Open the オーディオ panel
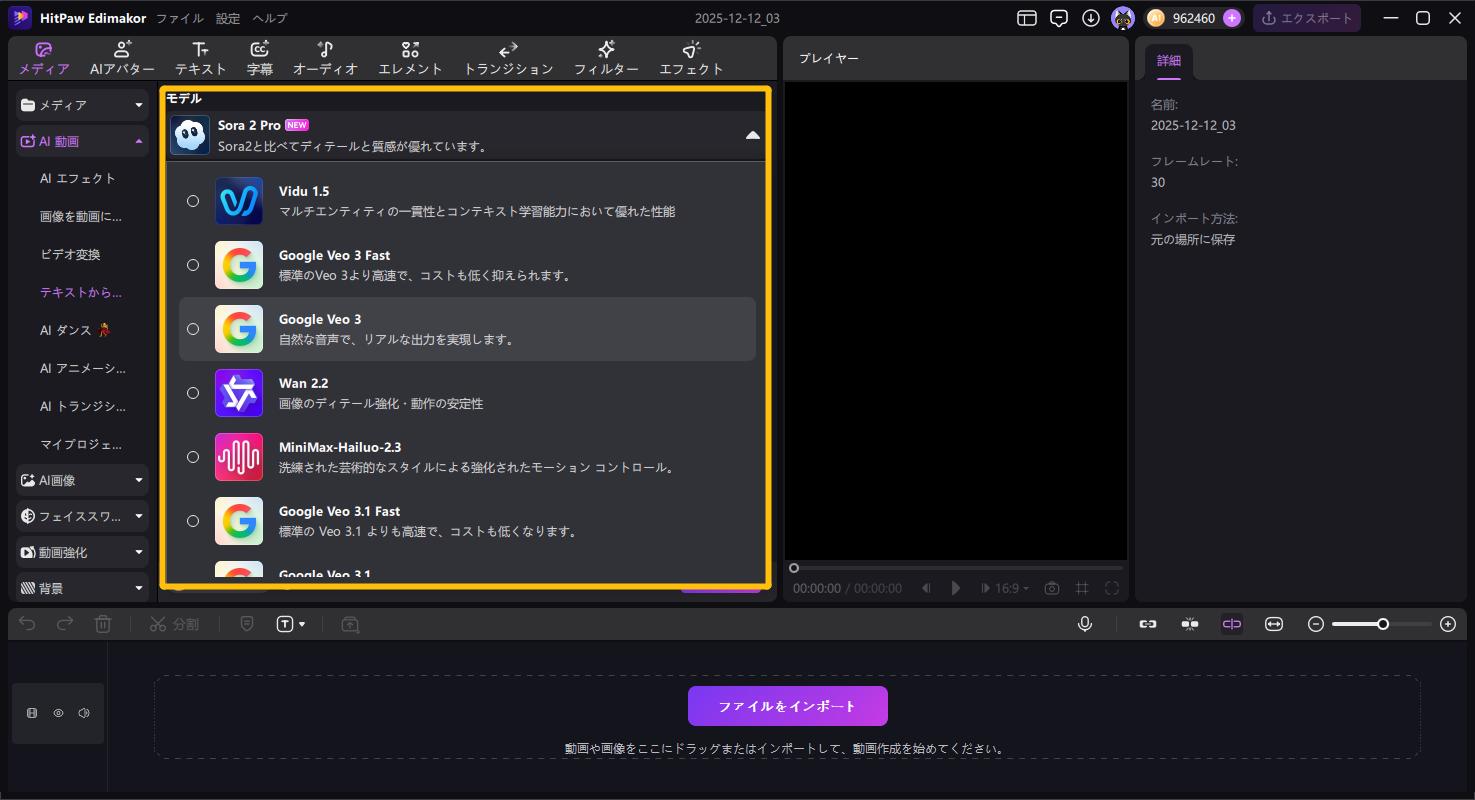Viewport: 1475px width, 800px height. 325,57
